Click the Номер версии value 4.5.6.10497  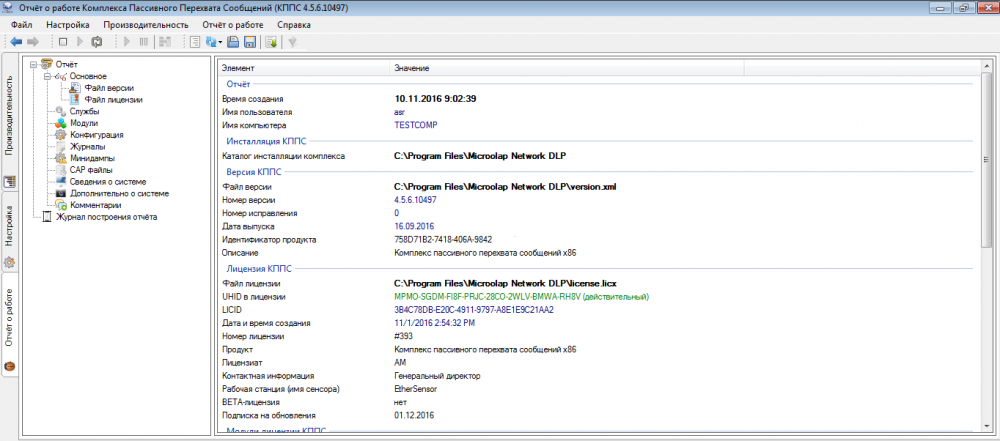[415, 200]
